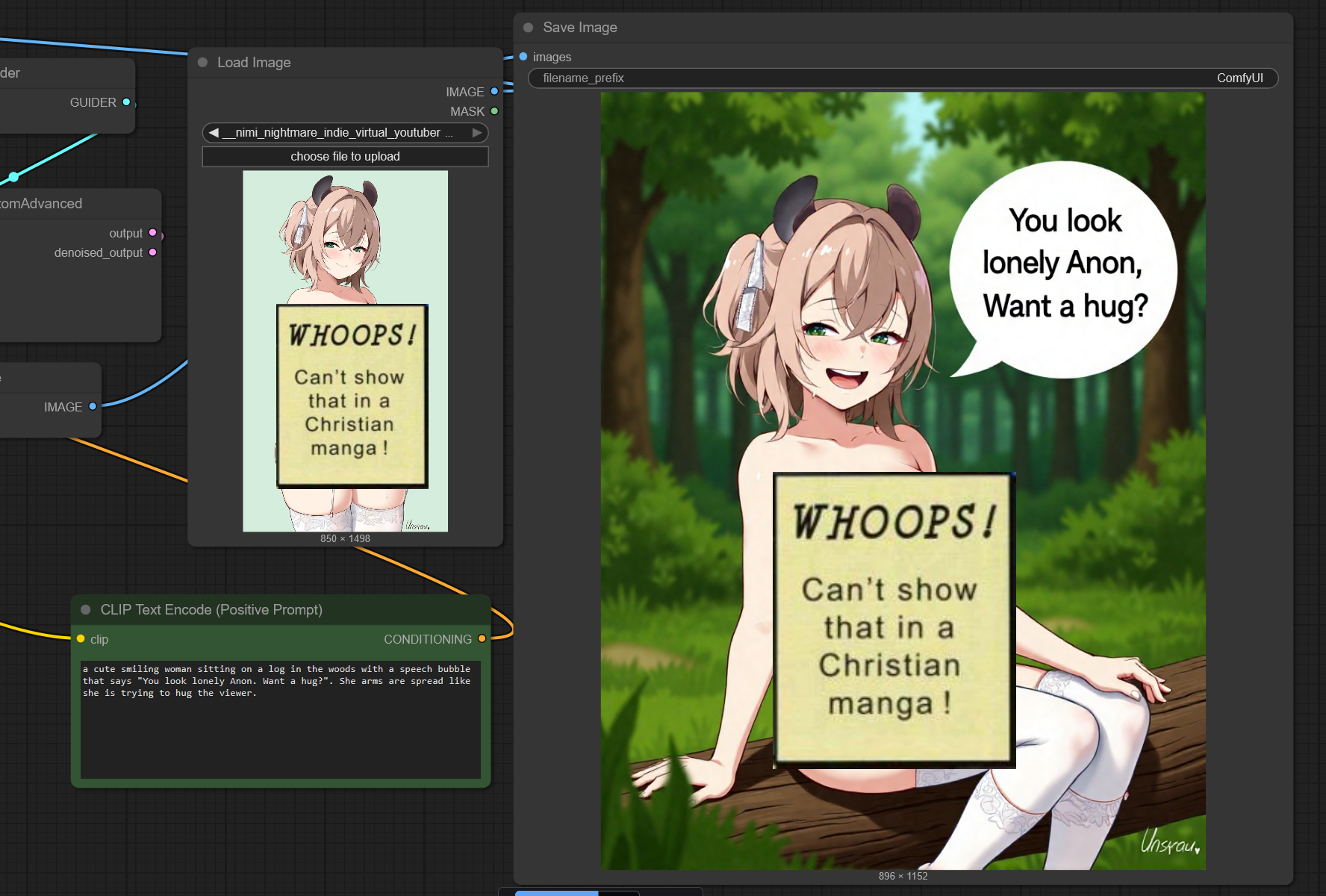The image size is (1326, 896).
Task: Select the Save Image node title
Action: pyautogui.click(x=580, y=28)
